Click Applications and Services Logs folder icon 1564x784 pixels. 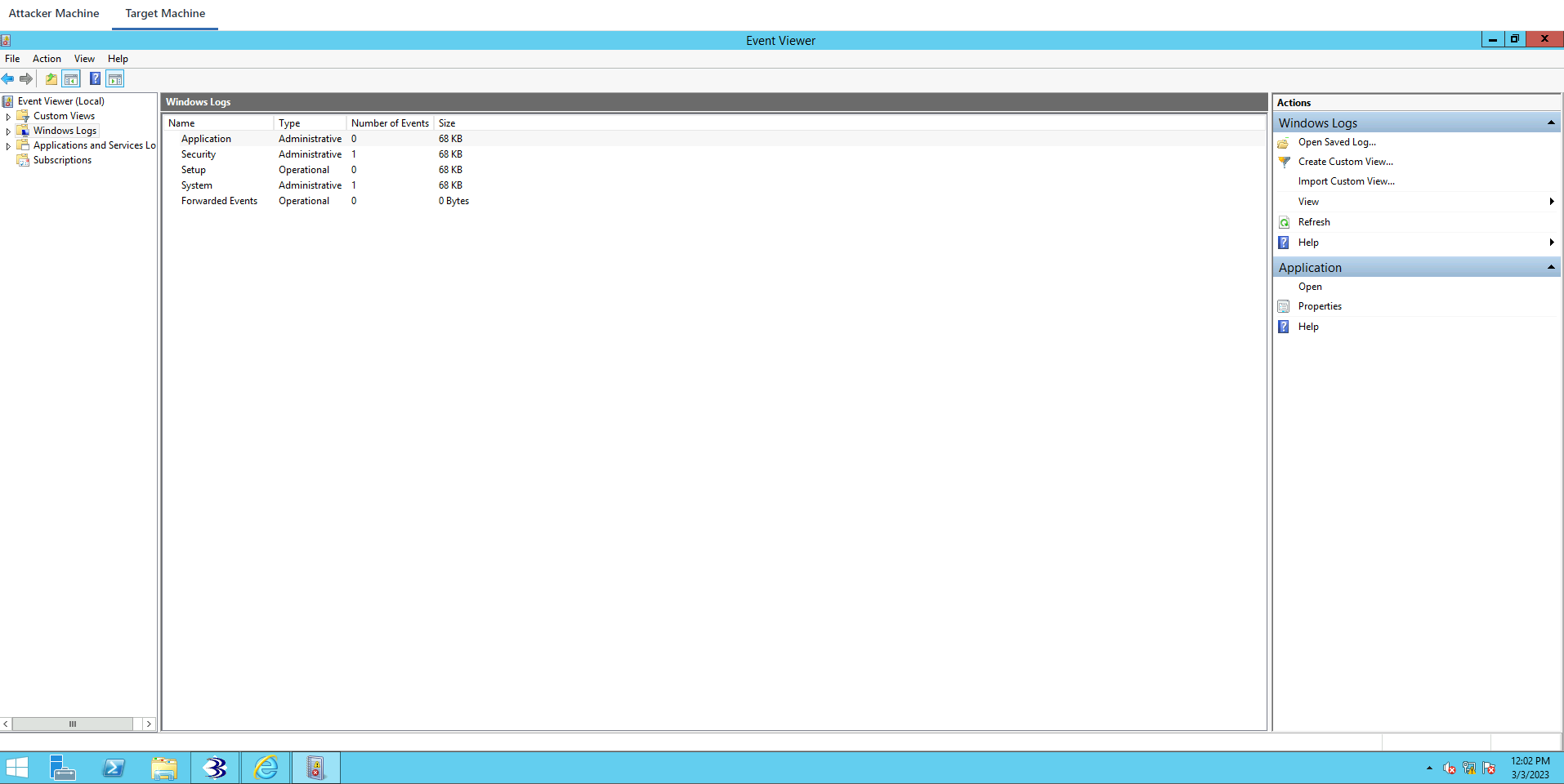pyautogui.click(x=24, y=145)
